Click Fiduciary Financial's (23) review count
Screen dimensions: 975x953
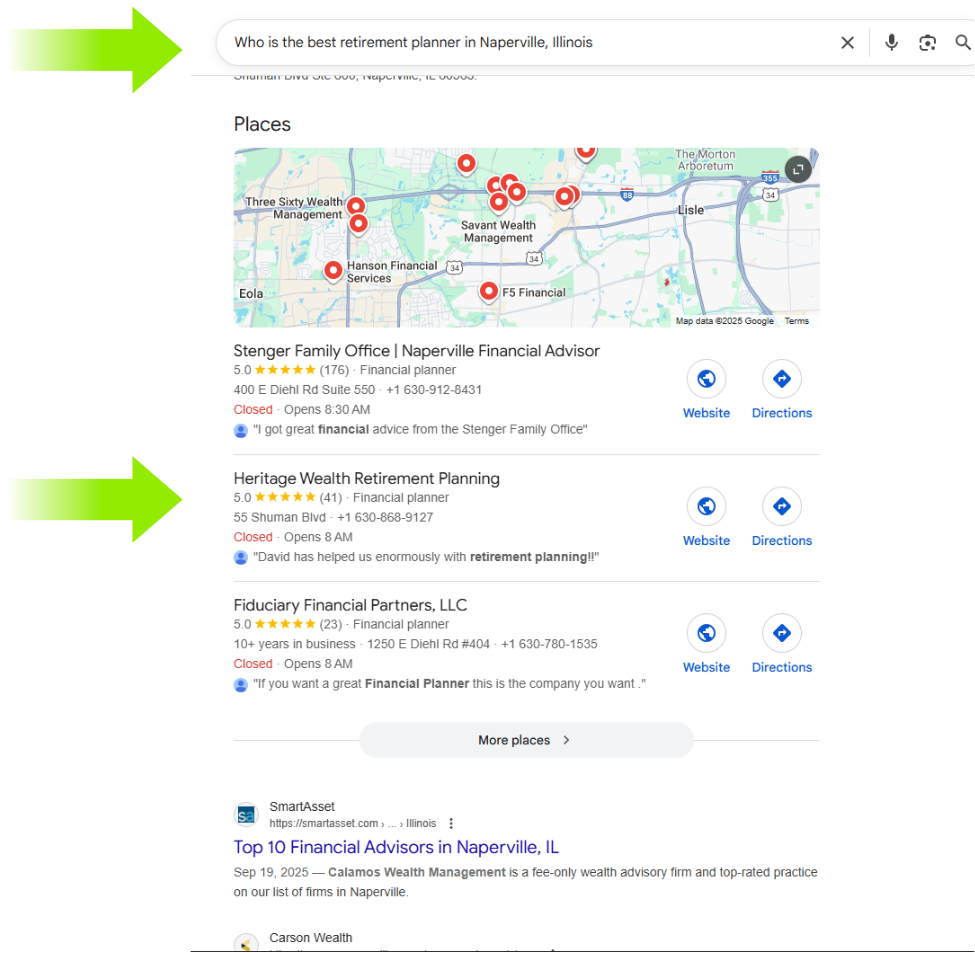click(331, 624)
